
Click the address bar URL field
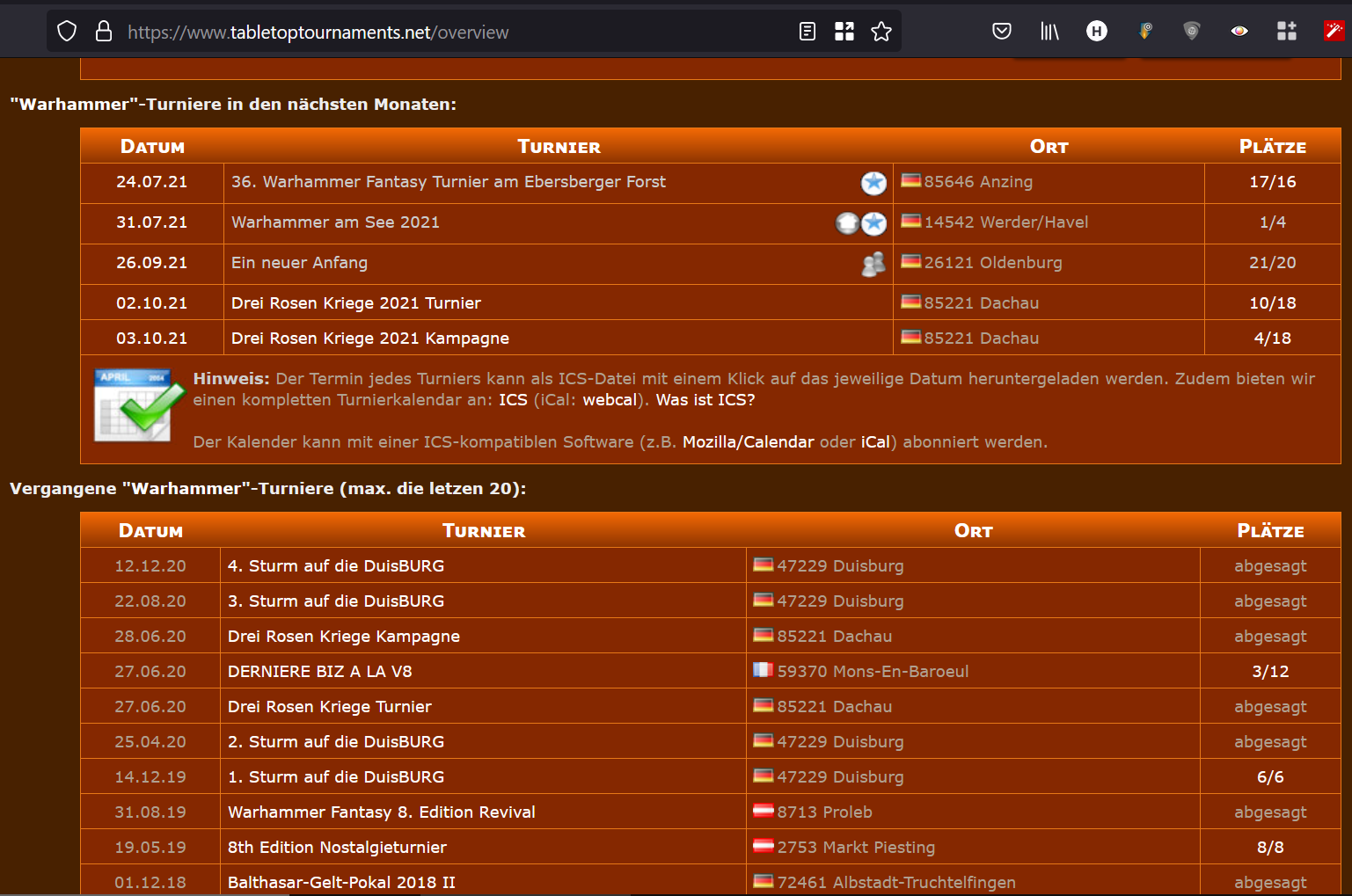point(440,33)
